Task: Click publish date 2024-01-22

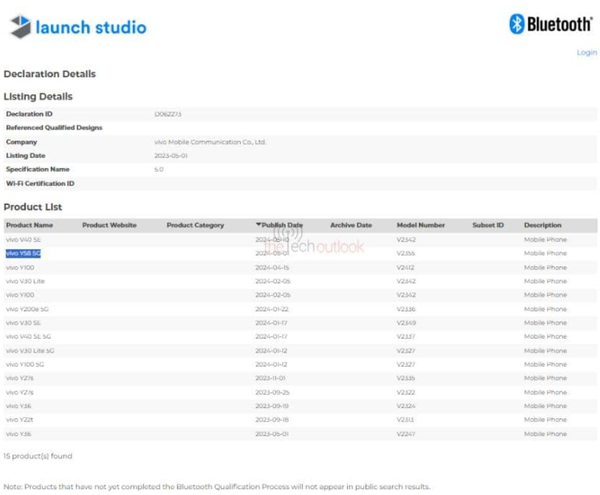Action: coord(272,309)
